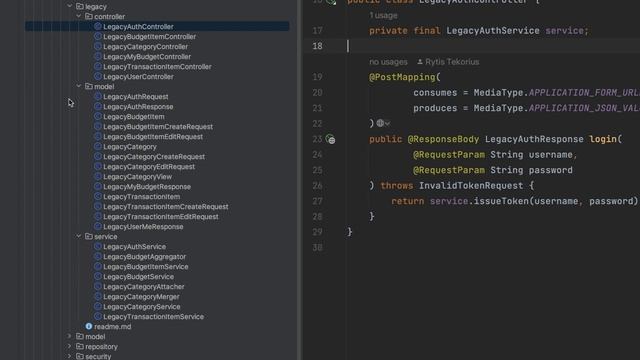640x360 pixels.
Task: Click line number 19 in the gutter
Action: [x=317, y=77]
